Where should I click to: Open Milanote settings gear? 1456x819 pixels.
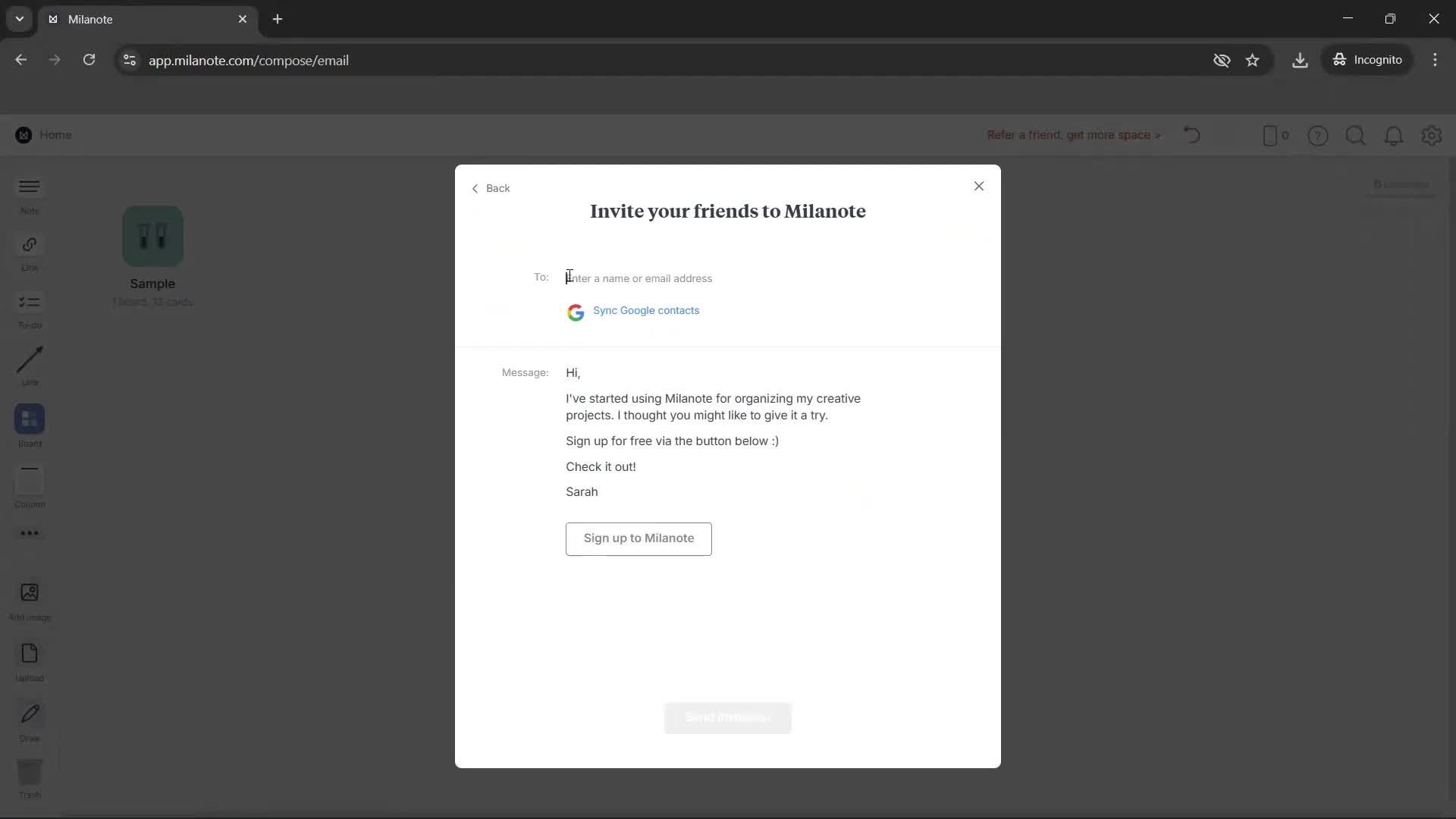pyautogui.click(x=1432, y=135)
